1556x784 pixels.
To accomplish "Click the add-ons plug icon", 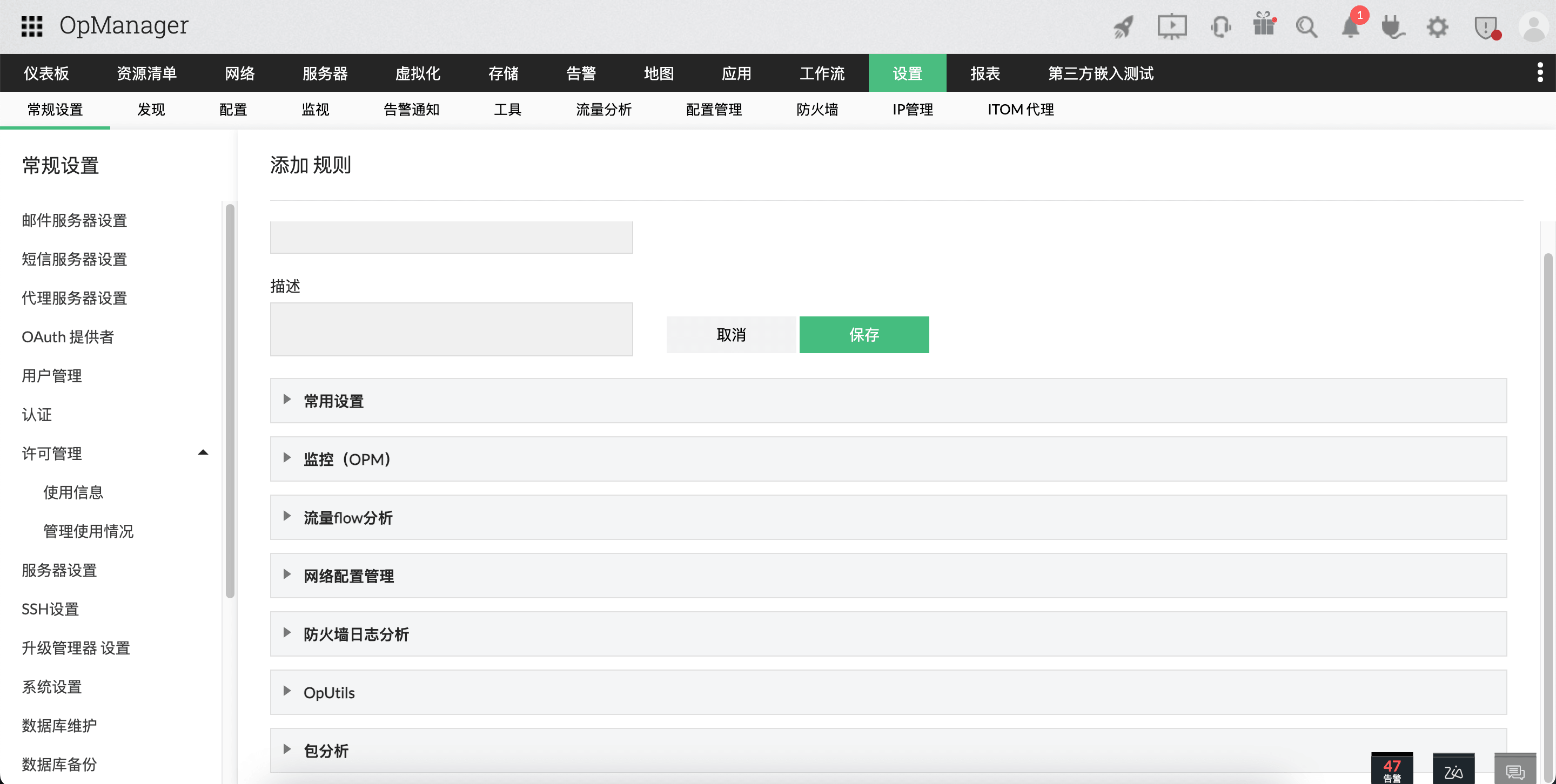I will [x=1393, y=26].
